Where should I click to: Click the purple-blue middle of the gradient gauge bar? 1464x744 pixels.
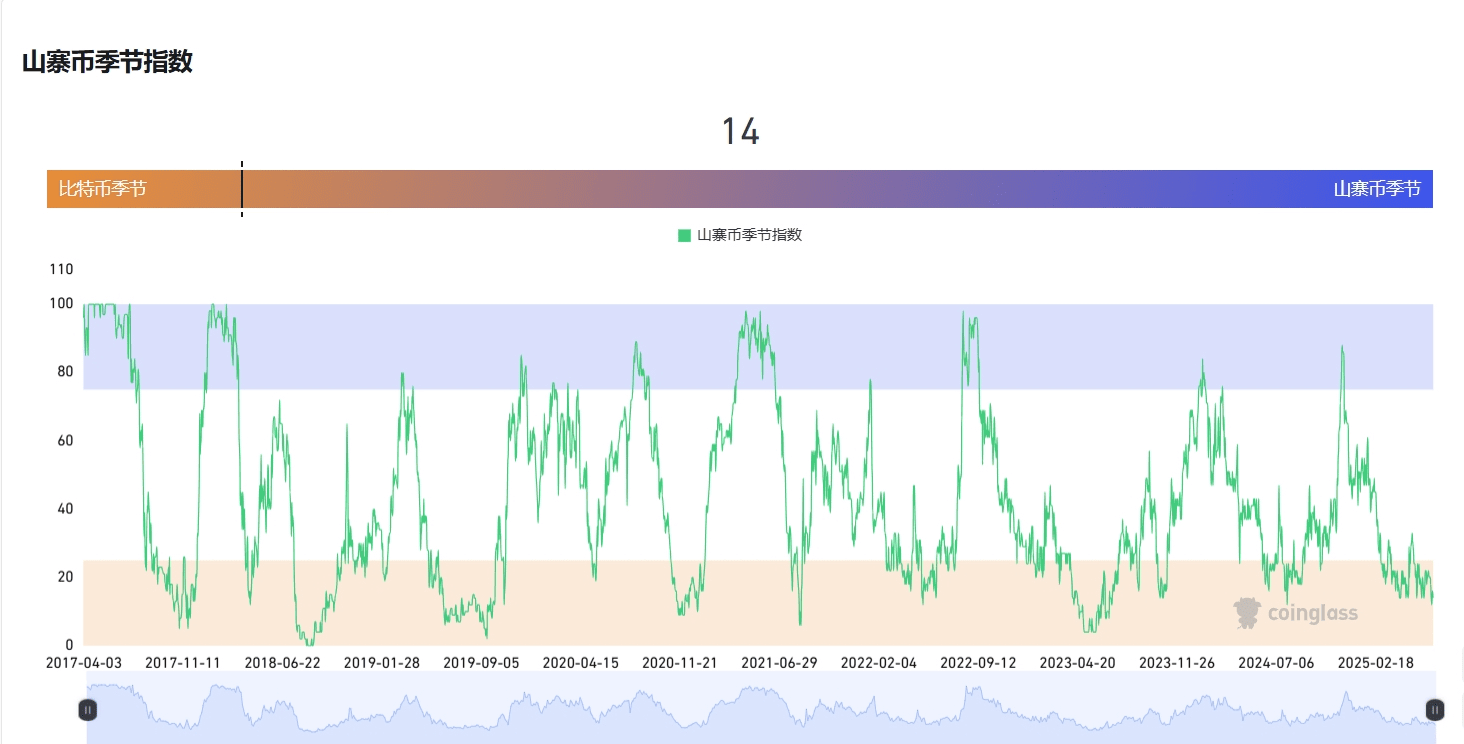click(x=740, y=189)
